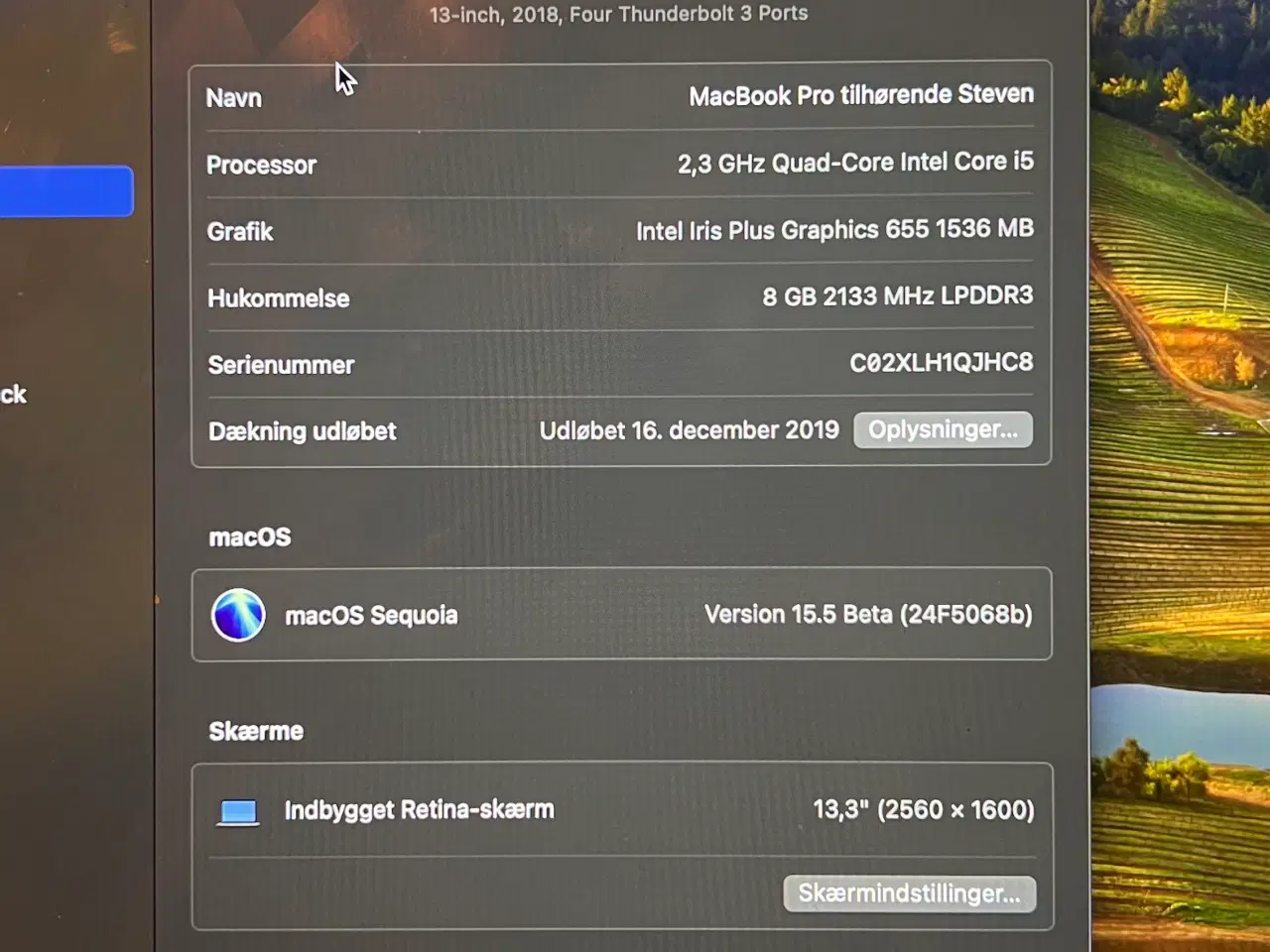Screen dimensions: 1270x952
Task: Click the Hukommelse 8 GB memory row
Action: point(620,297)
